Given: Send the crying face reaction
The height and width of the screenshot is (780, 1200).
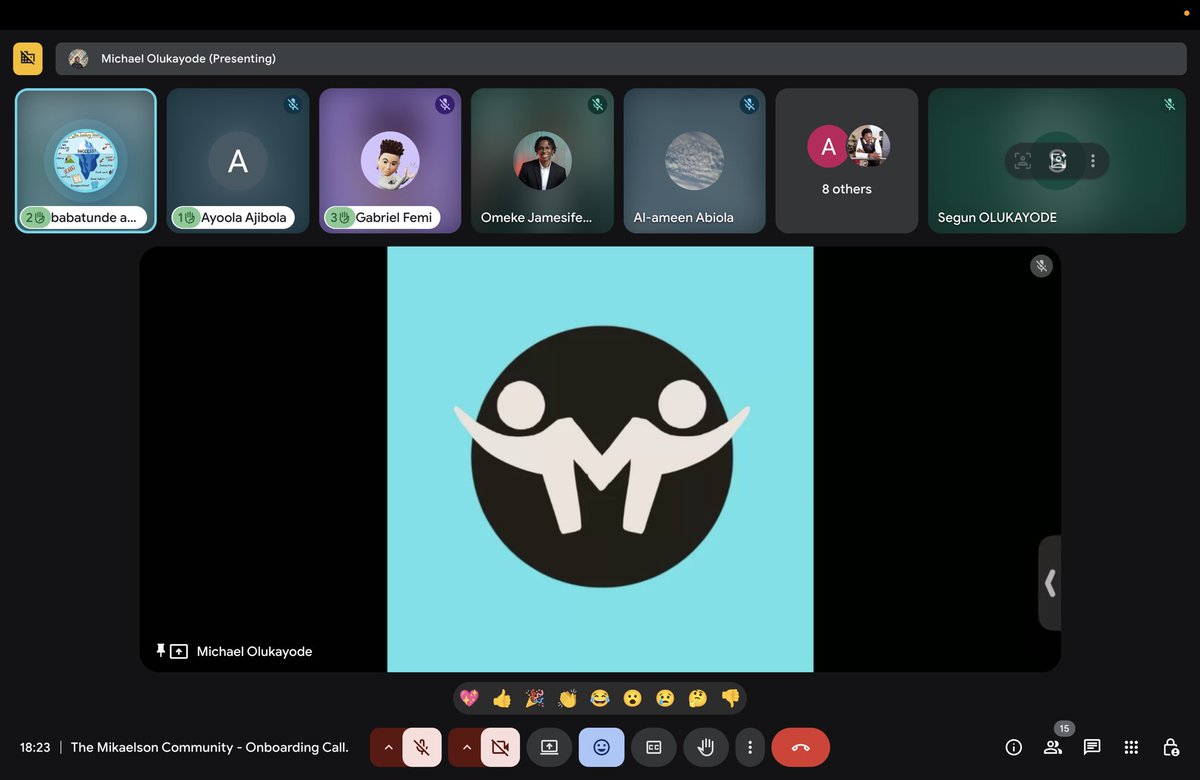Looking at the screenshot, I should [665, 698].
